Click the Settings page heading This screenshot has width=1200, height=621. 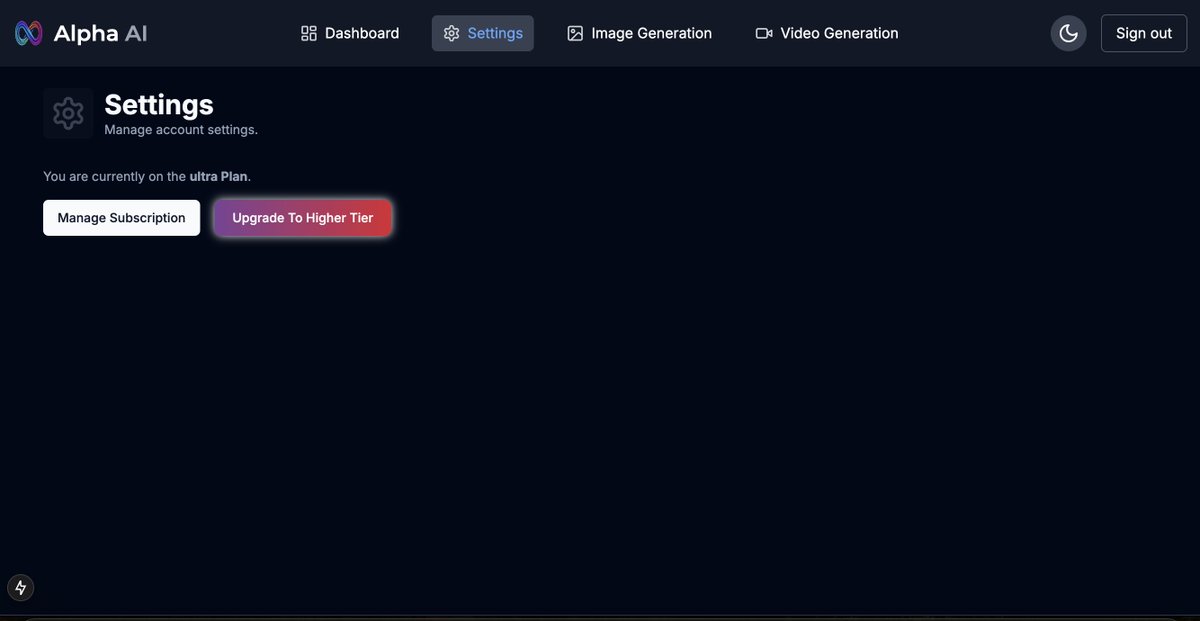(x=159, y=104)
